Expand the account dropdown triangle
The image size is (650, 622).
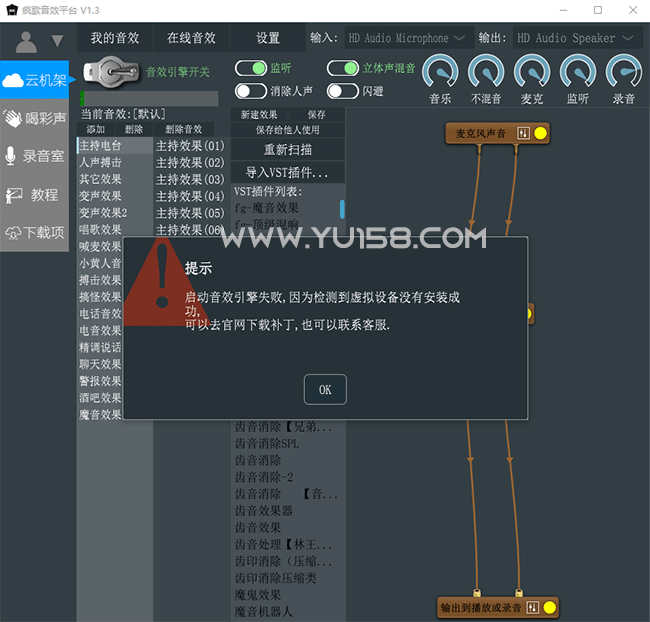57,41
